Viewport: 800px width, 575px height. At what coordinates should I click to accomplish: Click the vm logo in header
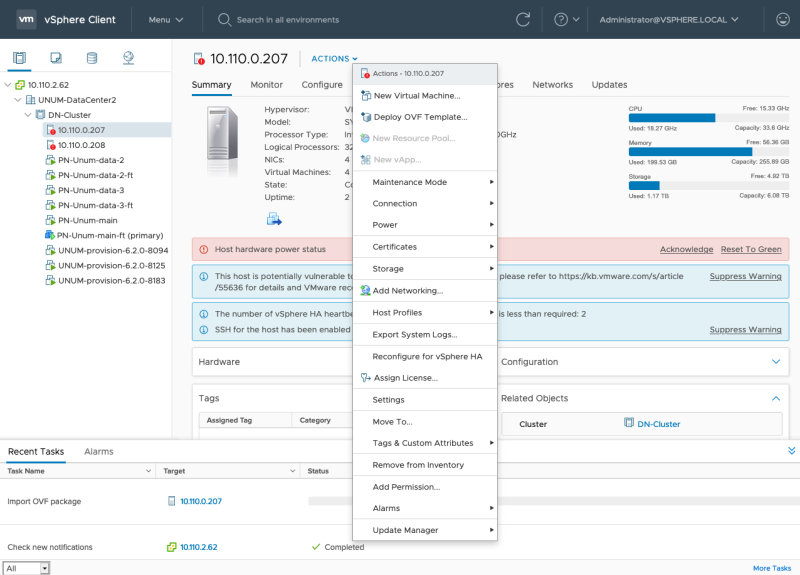coord(26,19)
